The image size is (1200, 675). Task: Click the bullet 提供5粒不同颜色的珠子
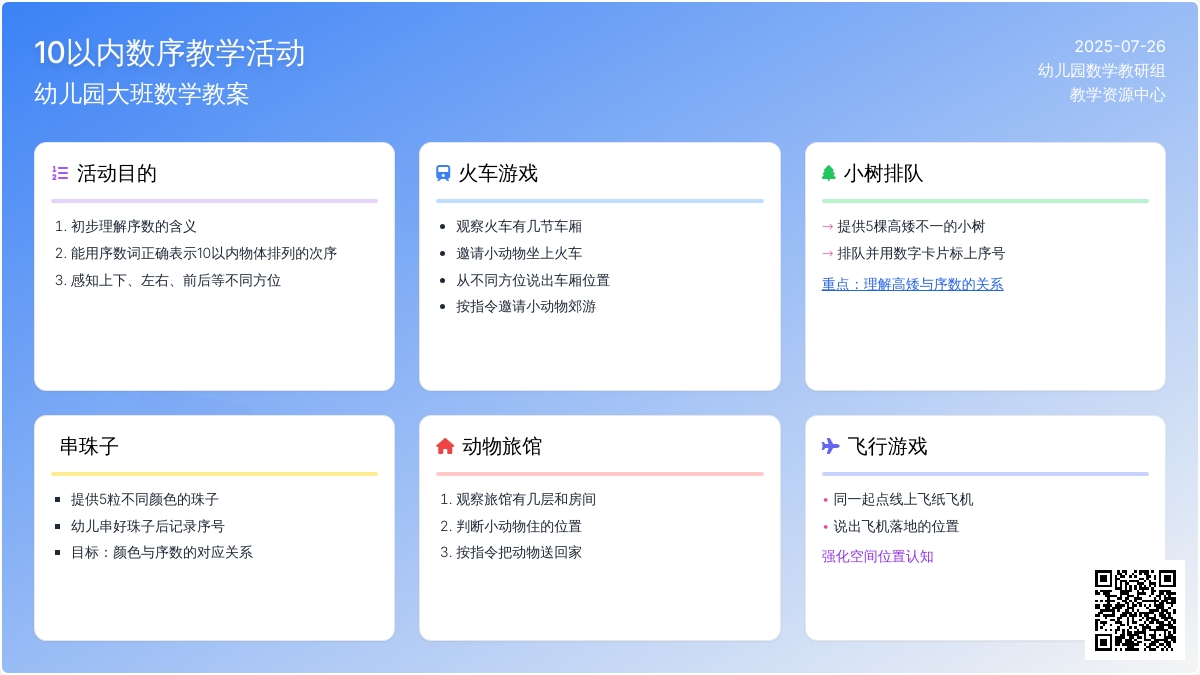(x=144, y=500)
